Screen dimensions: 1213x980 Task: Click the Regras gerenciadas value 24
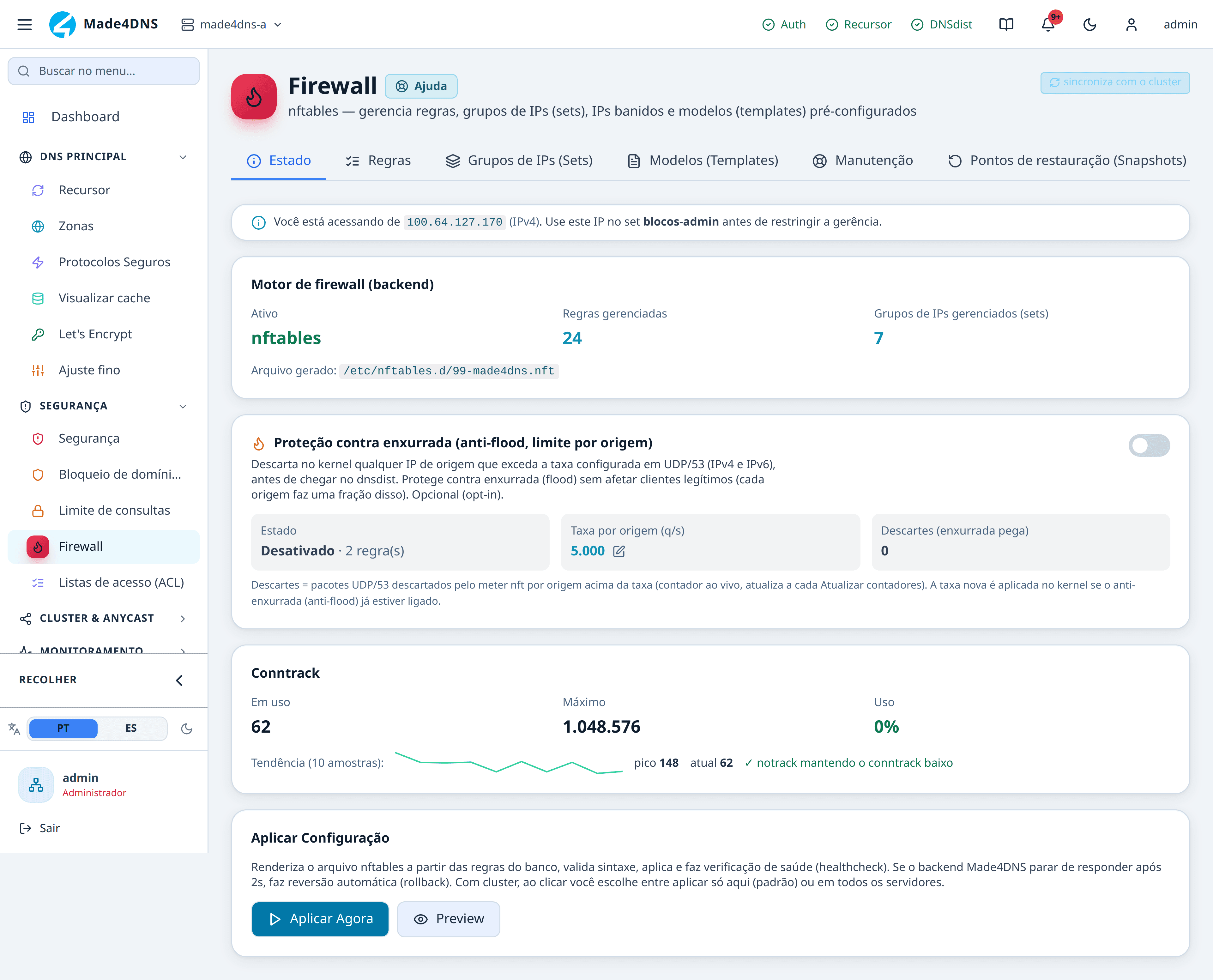pyautogui.click(x=572, y=338)
